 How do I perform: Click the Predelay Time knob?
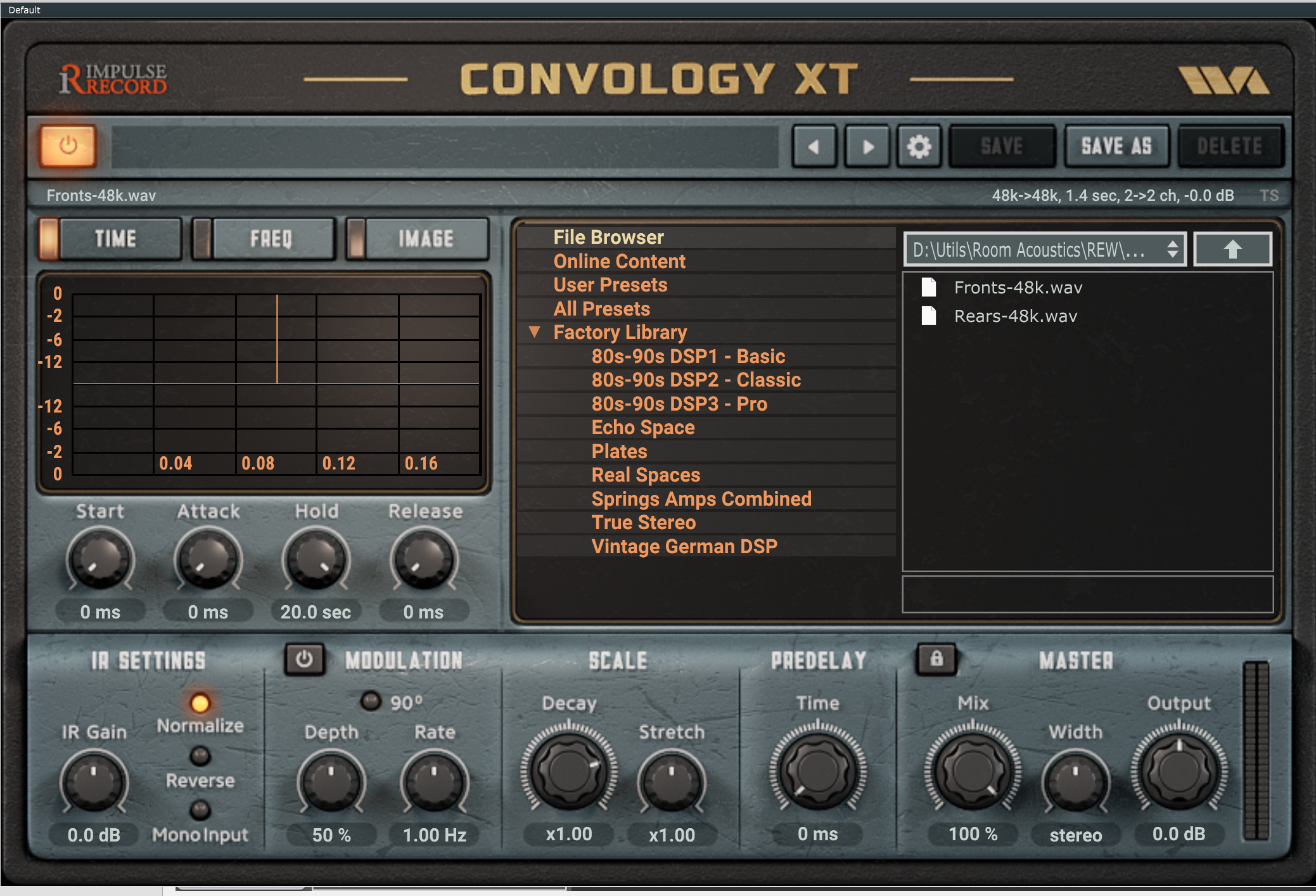[x=817, y=771]
